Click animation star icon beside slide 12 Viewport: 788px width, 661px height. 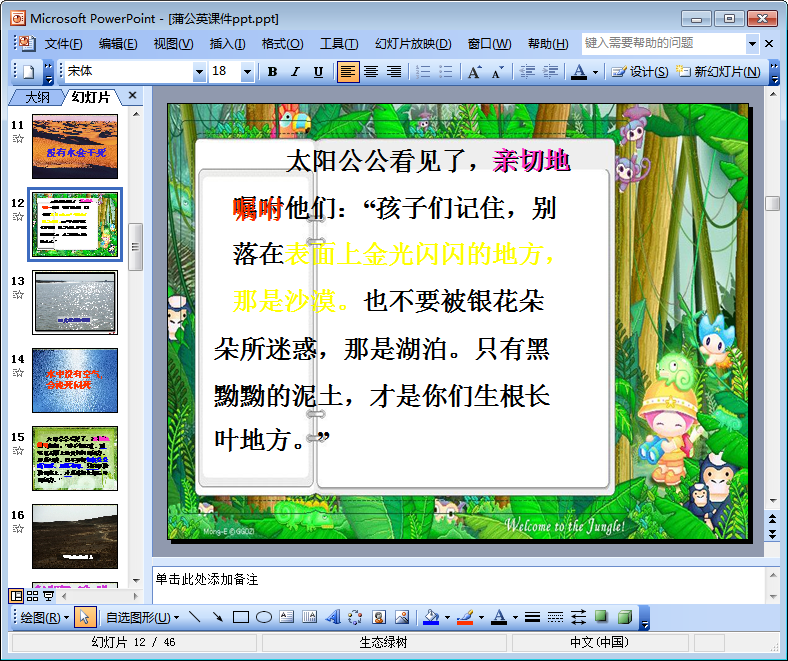coord(18,217)
